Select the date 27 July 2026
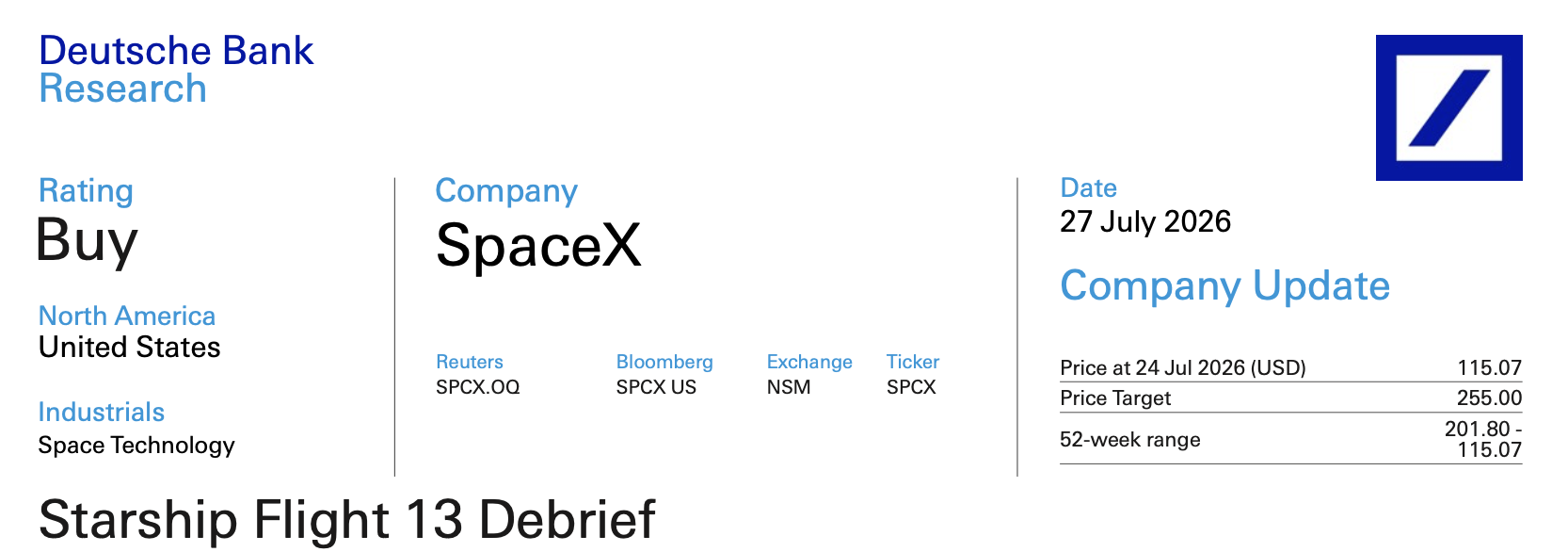Viewport: 1568px width, 552px height. pos(1145,221)
